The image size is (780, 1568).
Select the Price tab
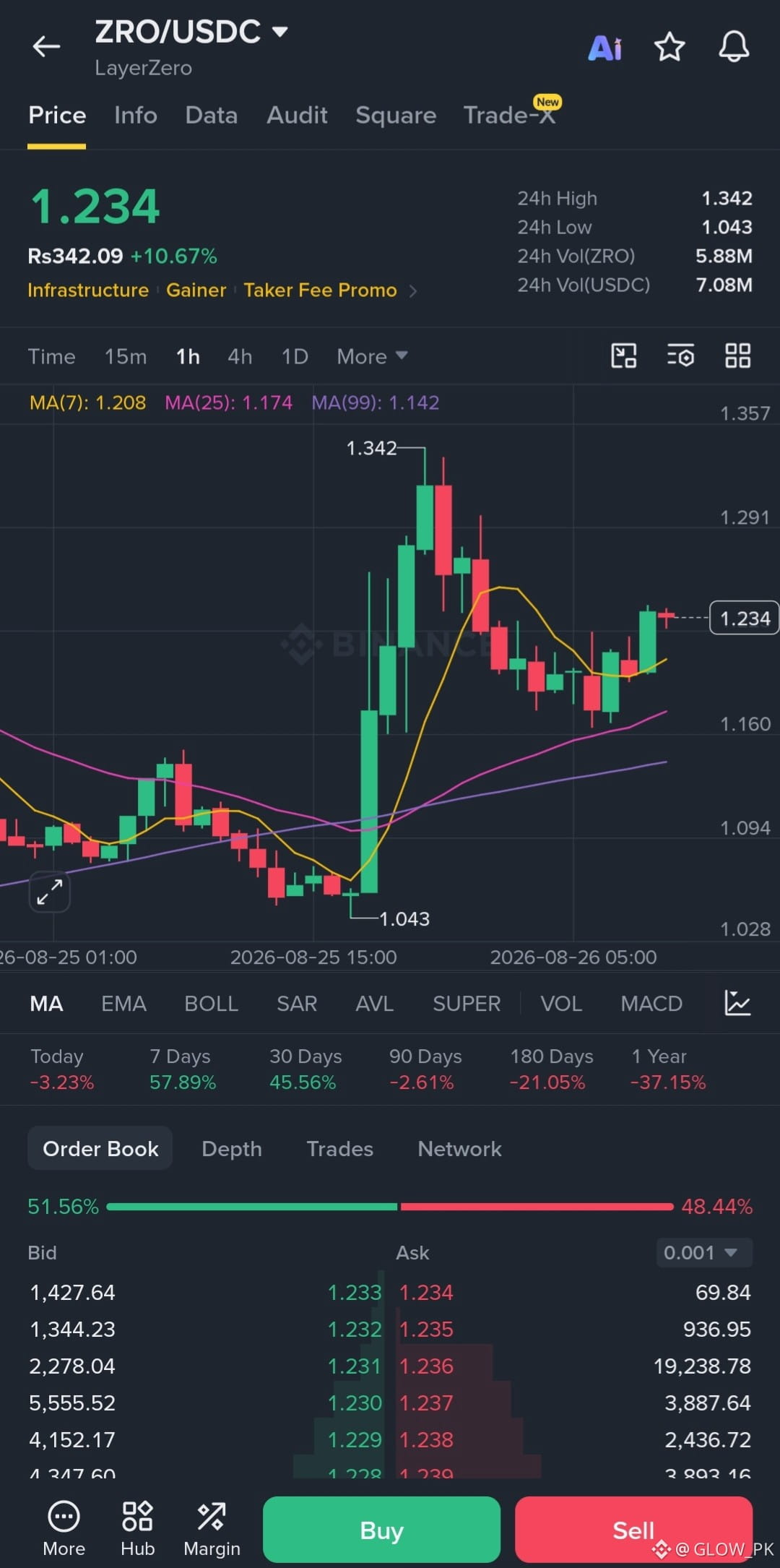click(57, 115)
